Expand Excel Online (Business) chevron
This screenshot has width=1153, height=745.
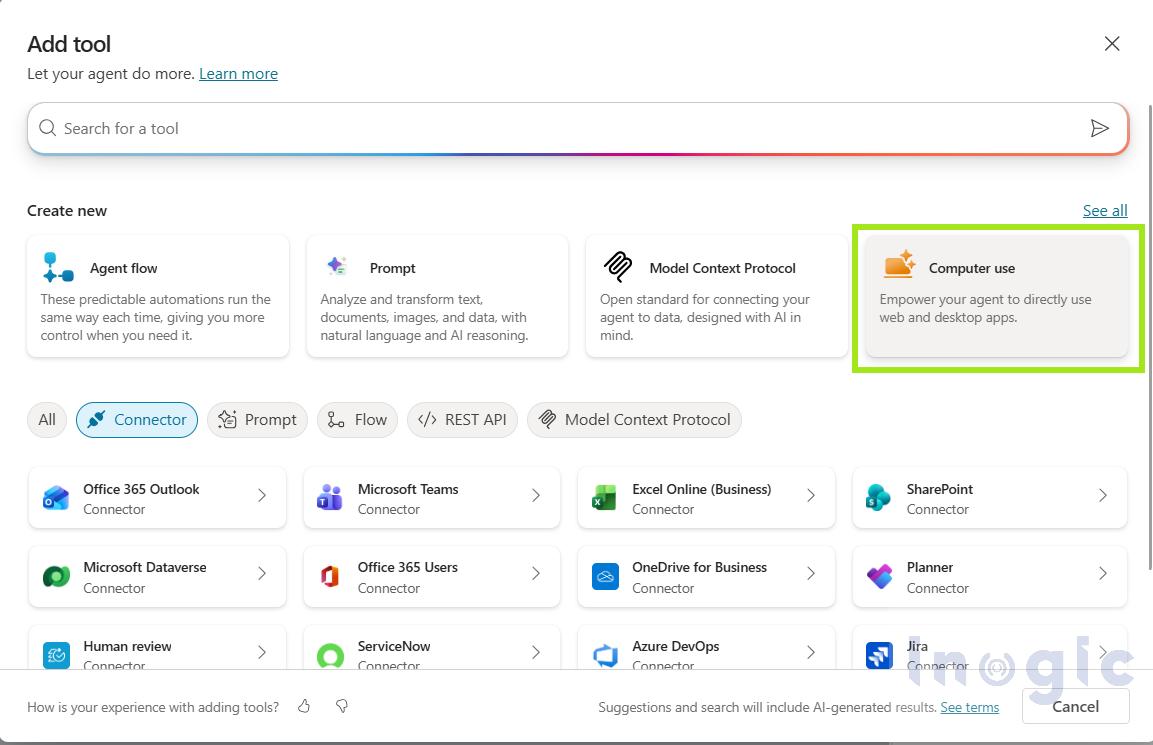[x=811, y=496]
